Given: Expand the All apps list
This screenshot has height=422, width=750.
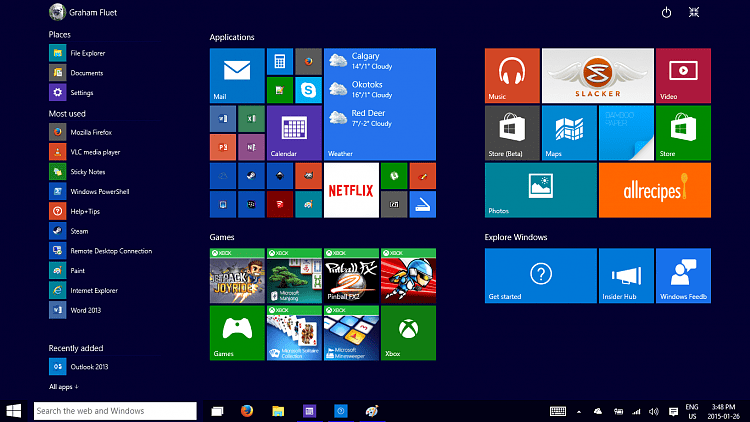Looking at the screenshot, I should tap(64, 387).
